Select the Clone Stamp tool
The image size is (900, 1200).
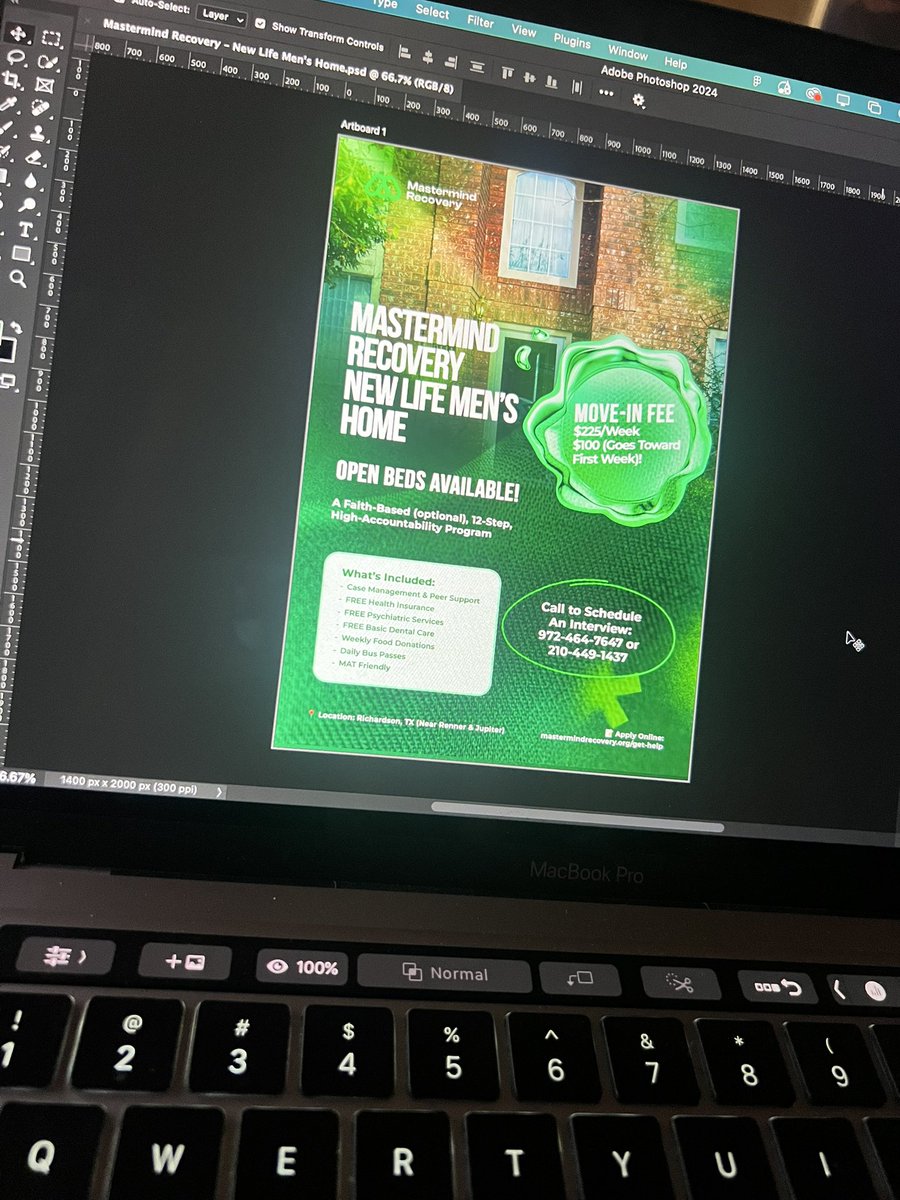point(39,133)
